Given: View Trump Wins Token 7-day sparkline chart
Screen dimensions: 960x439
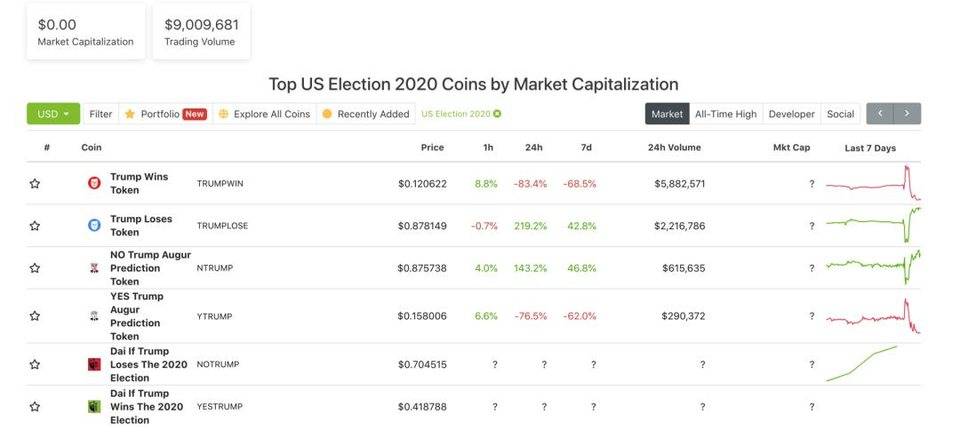Looking at the screenshot, I should 872,184.
